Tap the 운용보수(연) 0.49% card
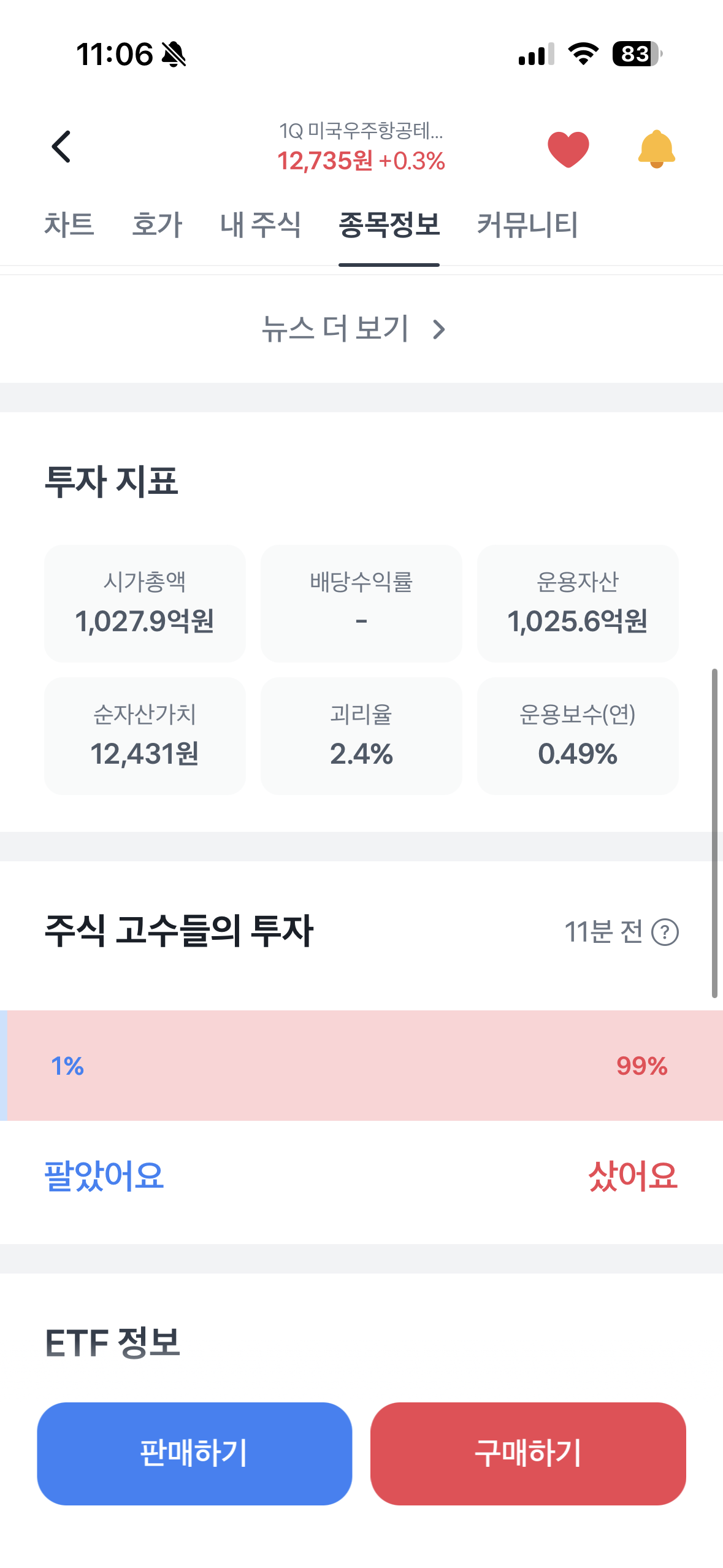Screen dimensions: 723x1568 click(578, 736)
